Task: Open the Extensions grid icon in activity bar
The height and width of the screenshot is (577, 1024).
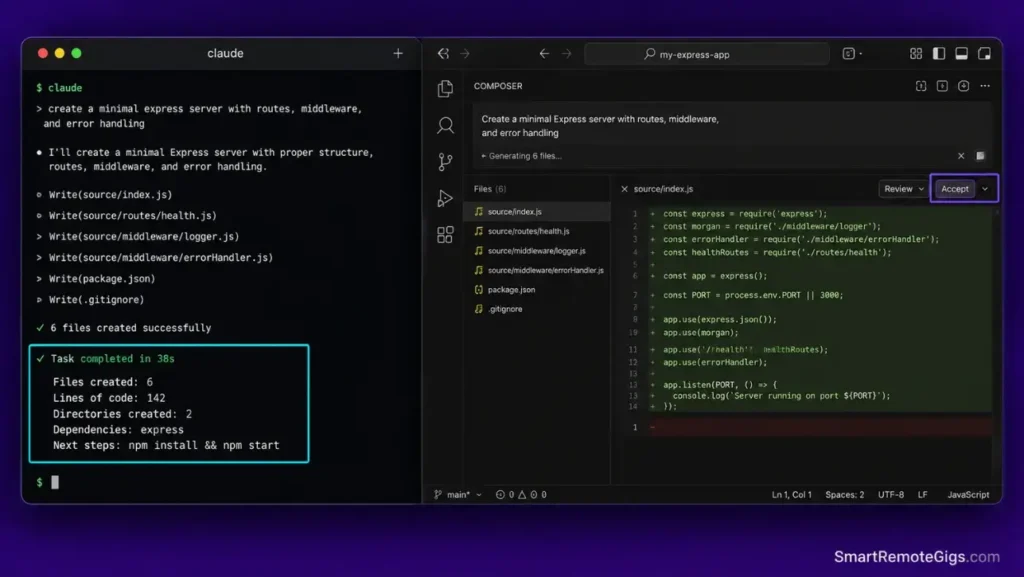Action: point(445,234)
